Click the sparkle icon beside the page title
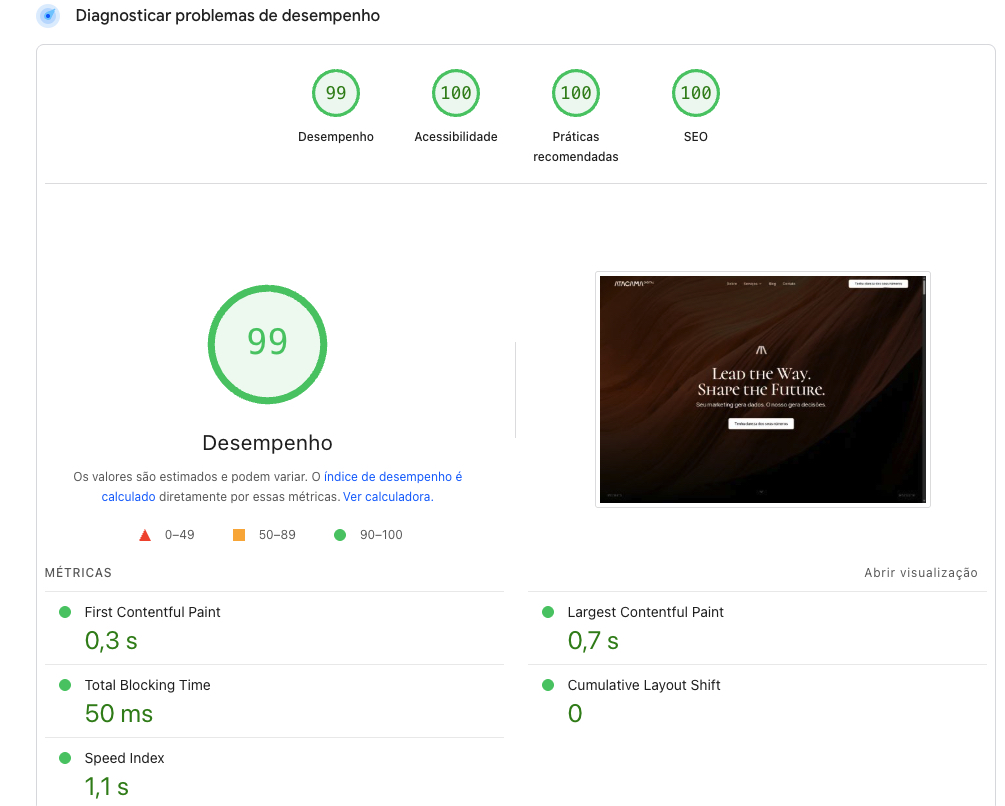The width and height of the screenshot is (1005, 806). [x=47, y=16]
